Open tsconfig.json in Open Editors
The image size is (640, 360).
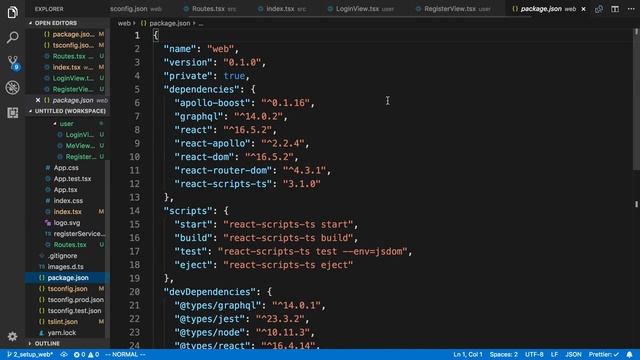(x=73, y=45)
